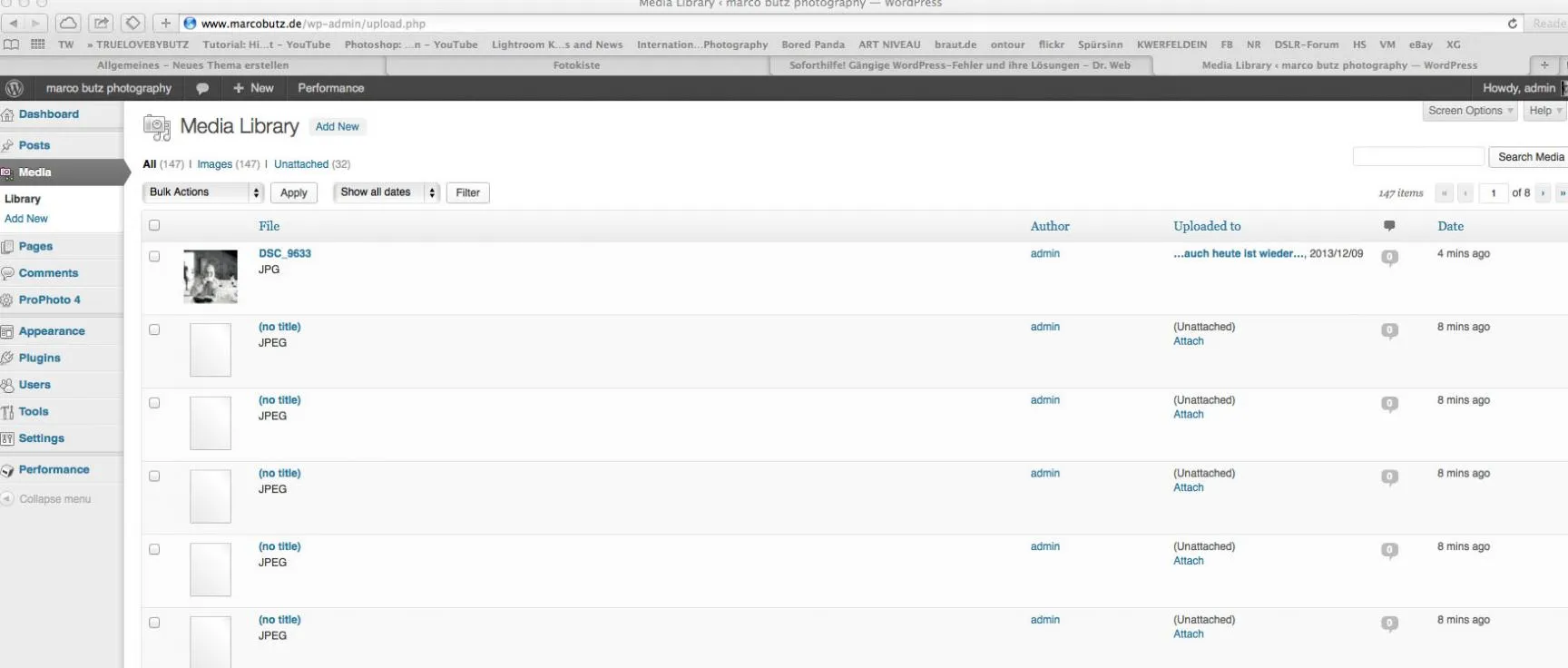Sort by the comments column icon
Image resolution: width=1568 pixels, height=668 pixels.
[1389, 226]
